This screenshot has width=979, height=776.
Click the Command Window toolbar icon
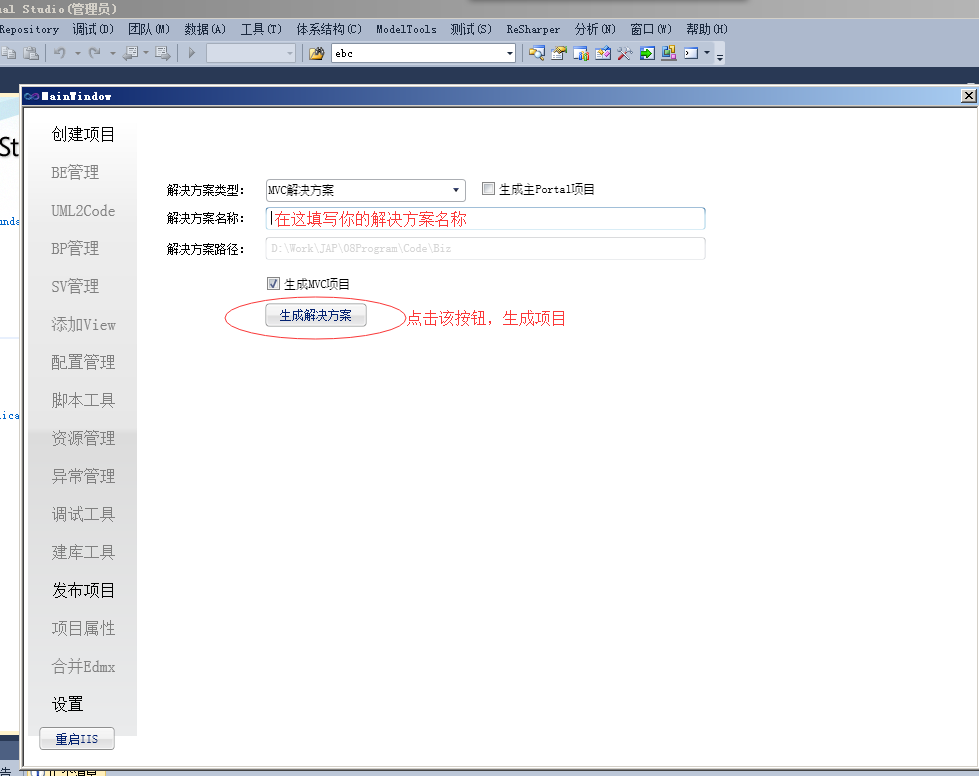click(x=691, y=53)
